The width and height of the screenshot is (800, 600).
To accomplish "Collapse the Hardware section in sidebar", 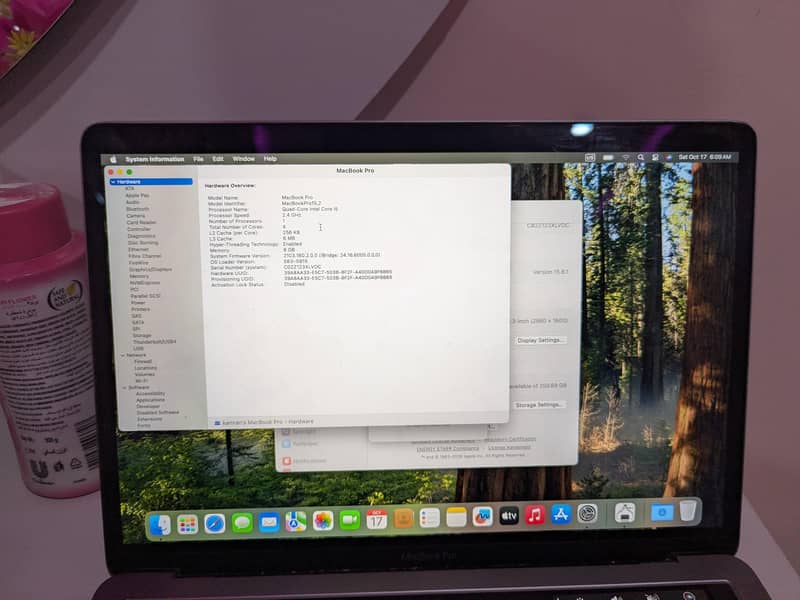I will tap(113, 182).
